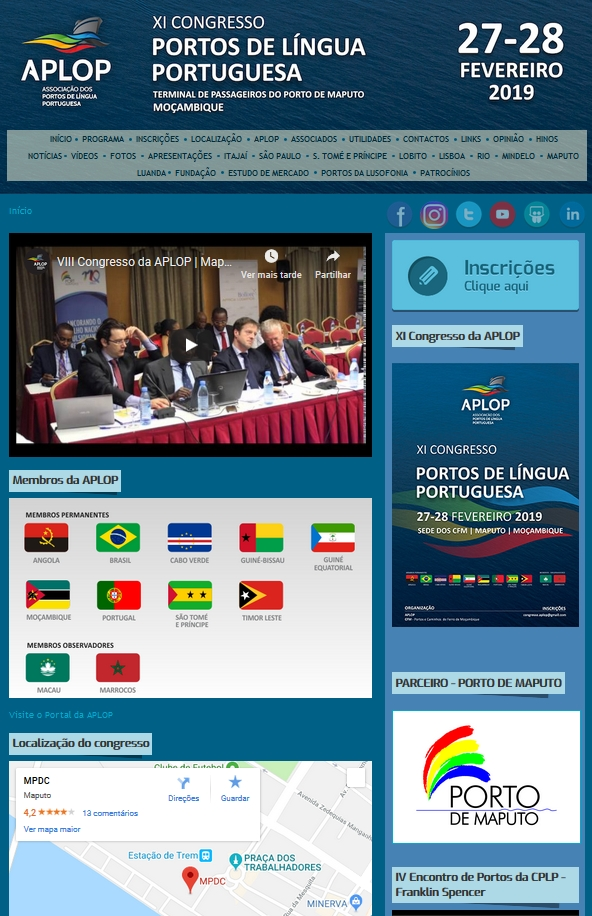Click Ver mapa maior link
The height and width of the screenshot is (916, 592).
point(52,829)
